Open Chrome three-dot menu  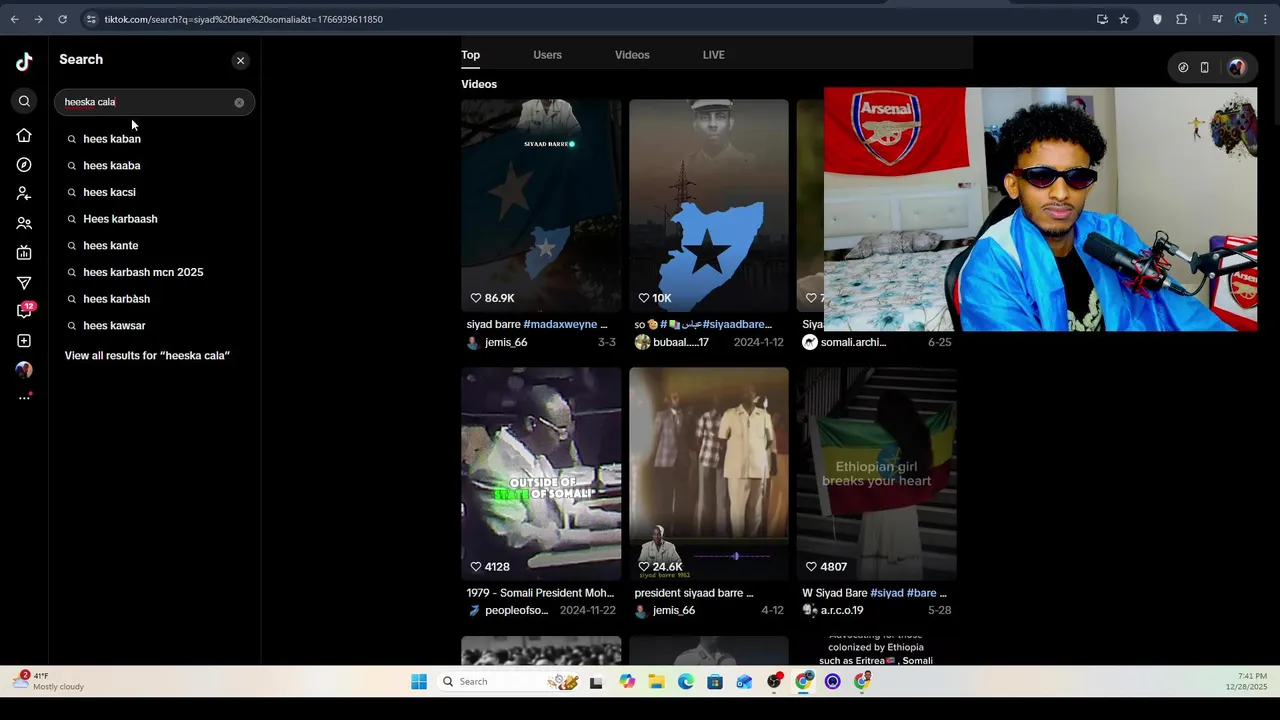1265,19
